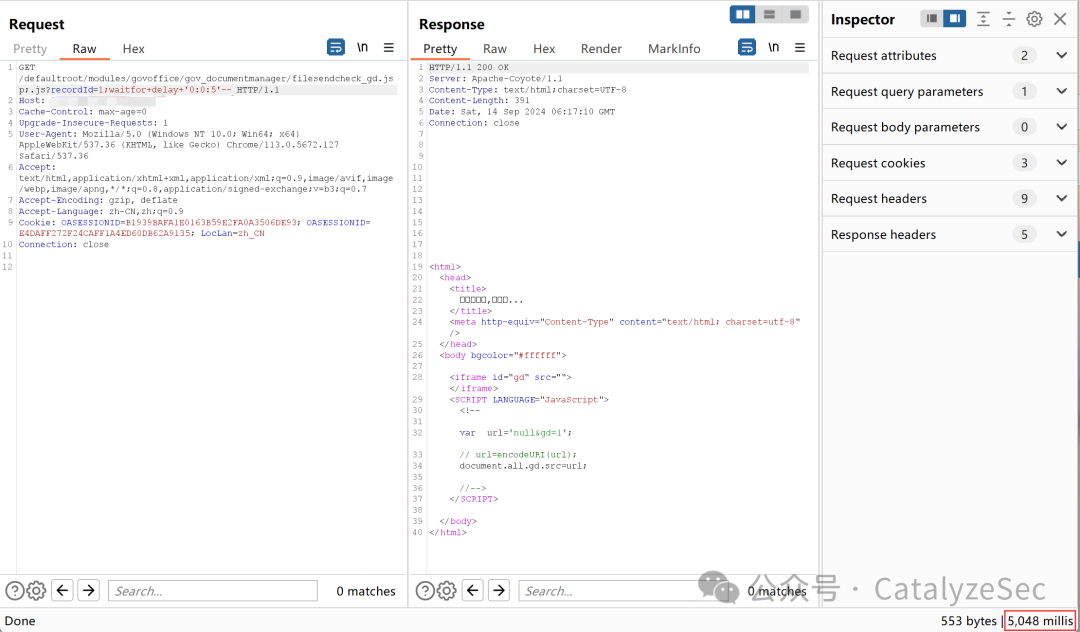Open search settings gear under Request panel
The height and width of the screenshot is (632, 1080).
coord(37,590)
